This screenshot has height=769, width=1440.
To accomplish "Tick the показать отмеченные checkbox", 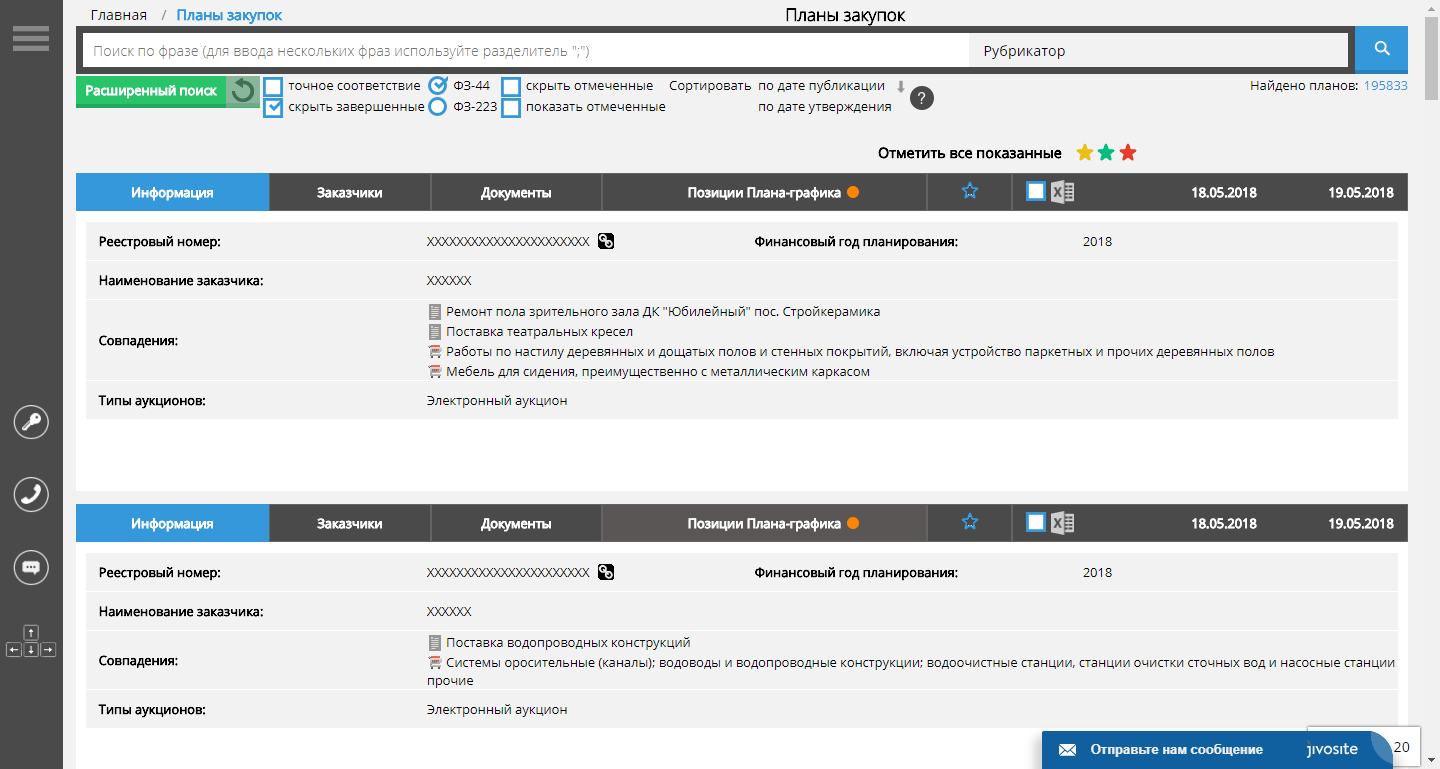I will tap(511, 108).
